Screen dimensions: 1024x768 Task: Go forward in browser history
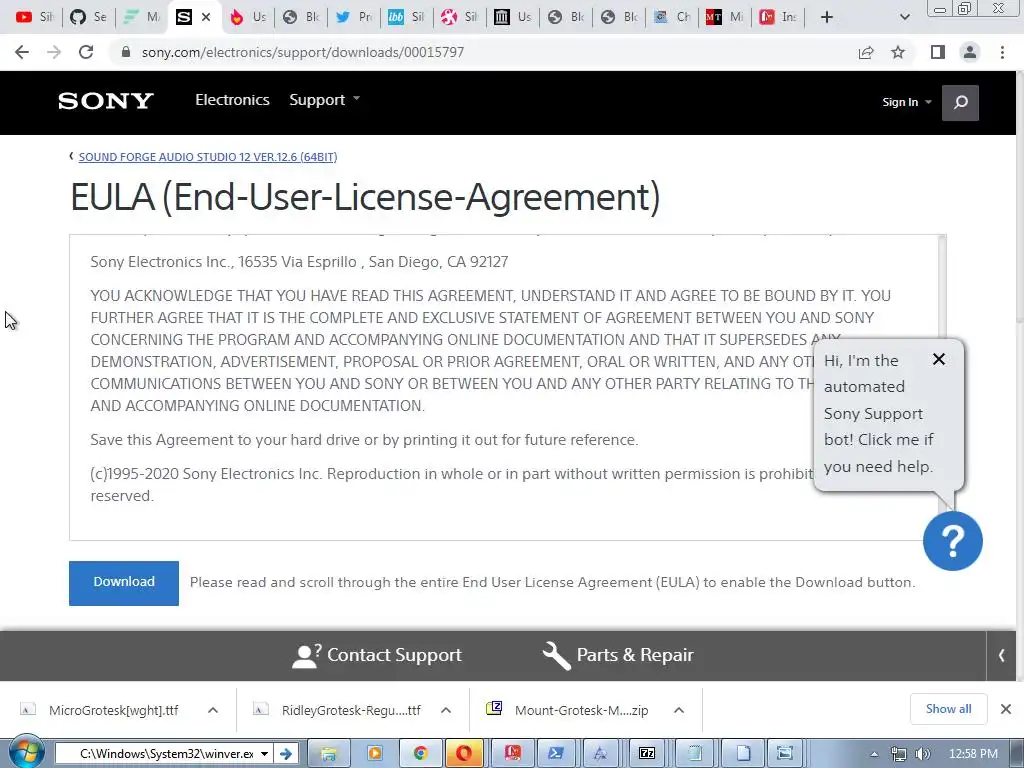[54, 52]
